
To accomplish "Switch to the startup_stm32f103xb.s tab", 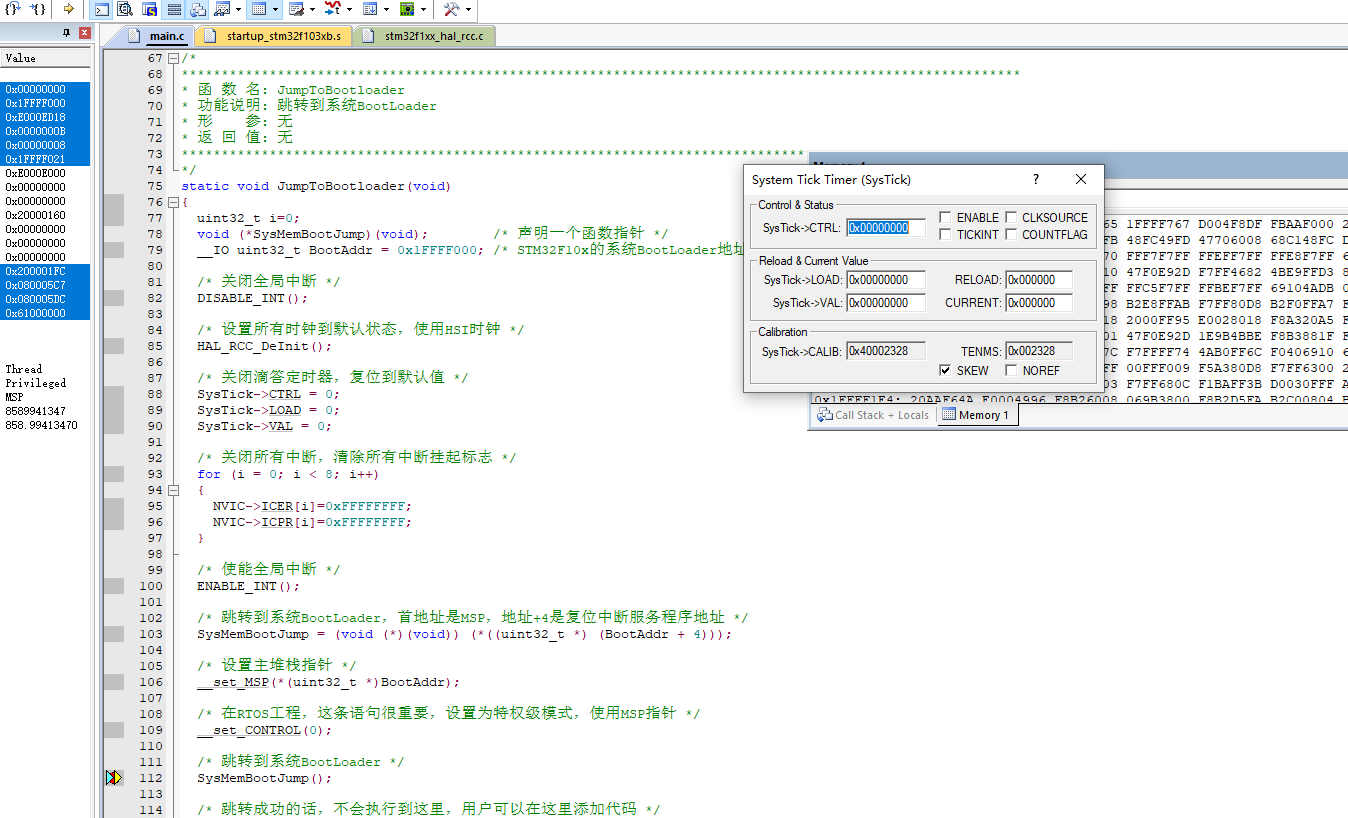I will pyautogui.click(x=273, y=36).
